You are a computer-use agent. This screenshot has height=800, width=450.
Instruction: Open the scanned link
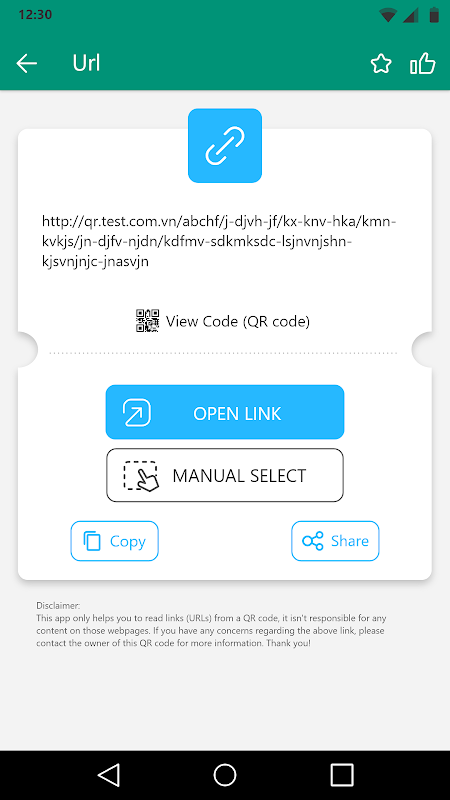(x=225, y=412)
